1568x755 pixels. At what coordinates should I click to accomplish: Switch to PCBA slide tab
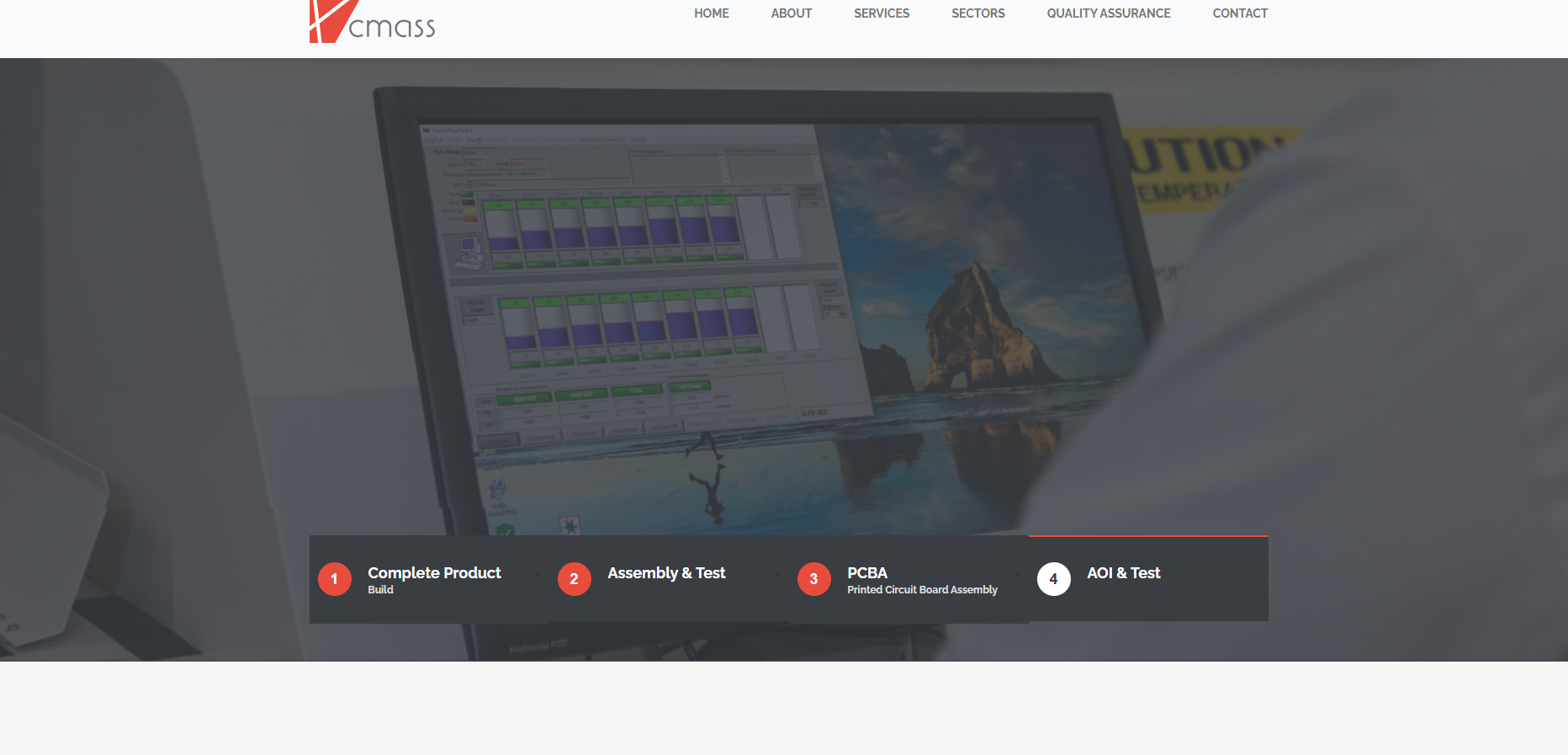[908, 579]
